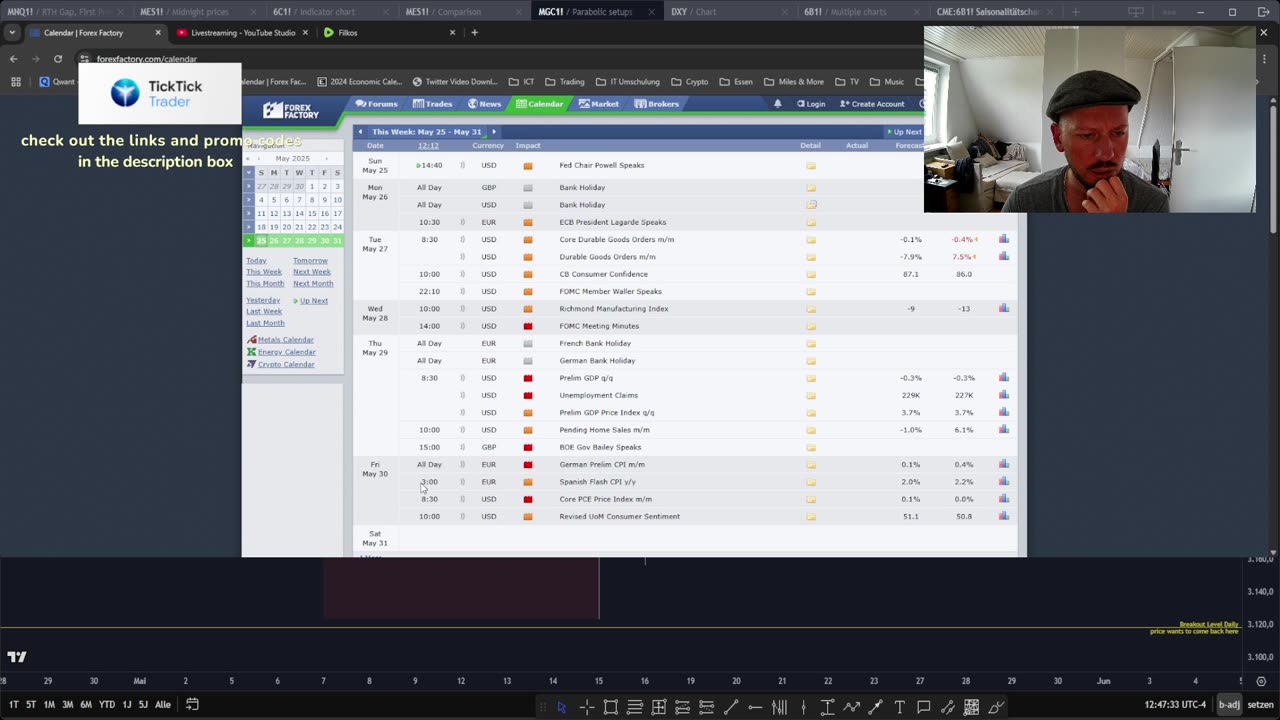The height and width of the screenshot is (720, 1280).
Task: Open the News menu on Forex Factory
Action: coord(484,104)
